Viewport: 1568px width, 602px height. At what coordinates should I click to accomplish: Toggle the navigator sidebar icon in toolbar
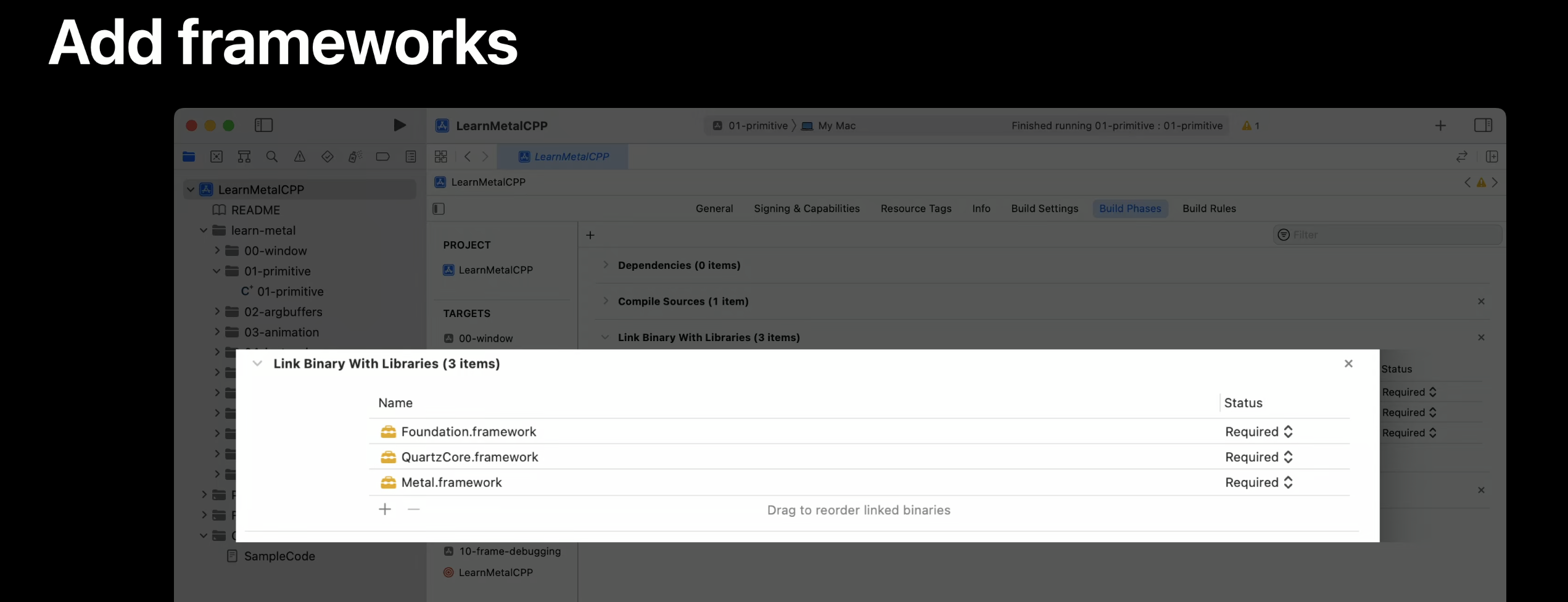pyautogui.click(x=263, y=125)
